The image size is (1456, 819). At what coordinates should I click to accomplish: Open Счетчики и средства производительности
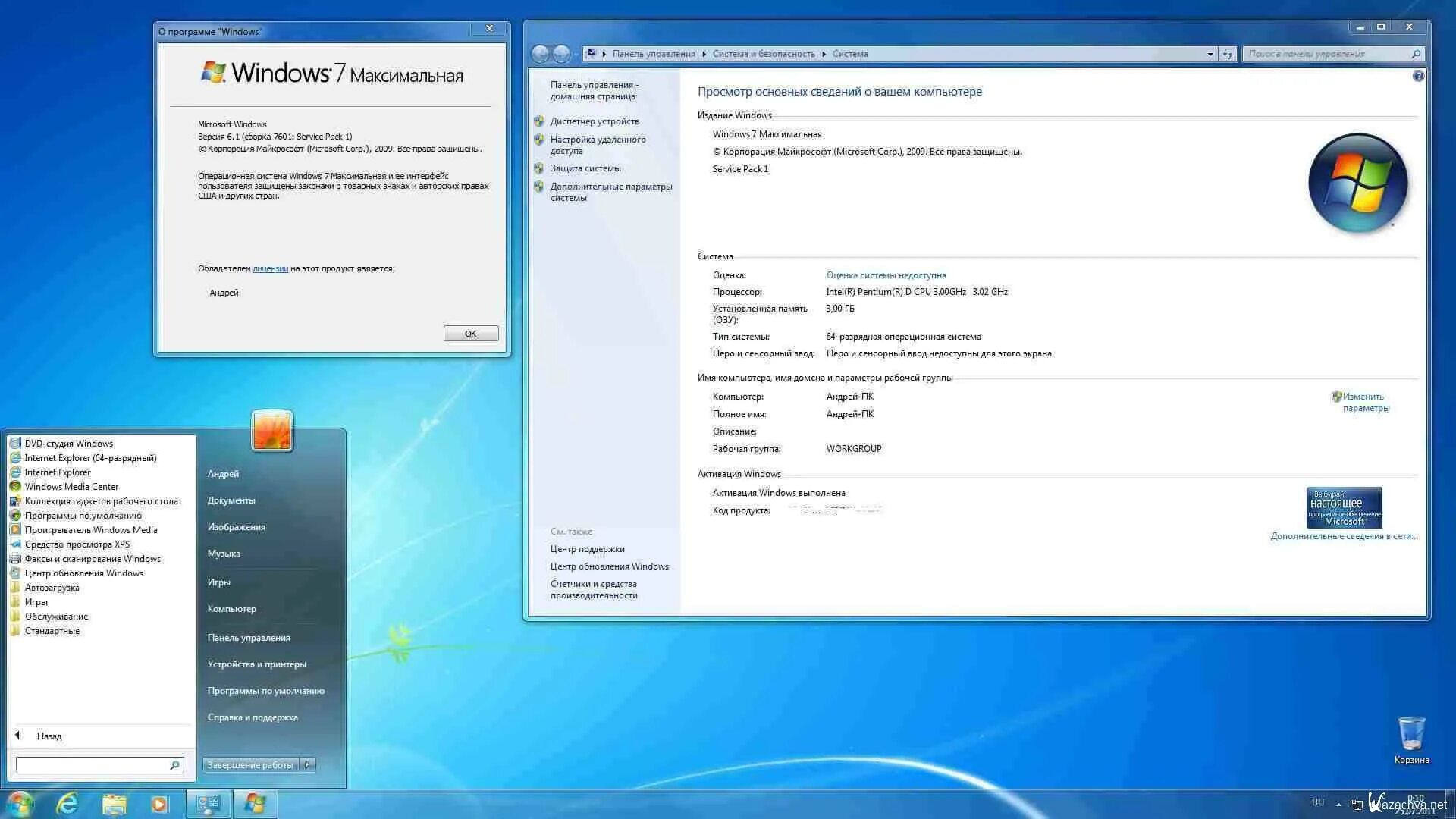594,589
